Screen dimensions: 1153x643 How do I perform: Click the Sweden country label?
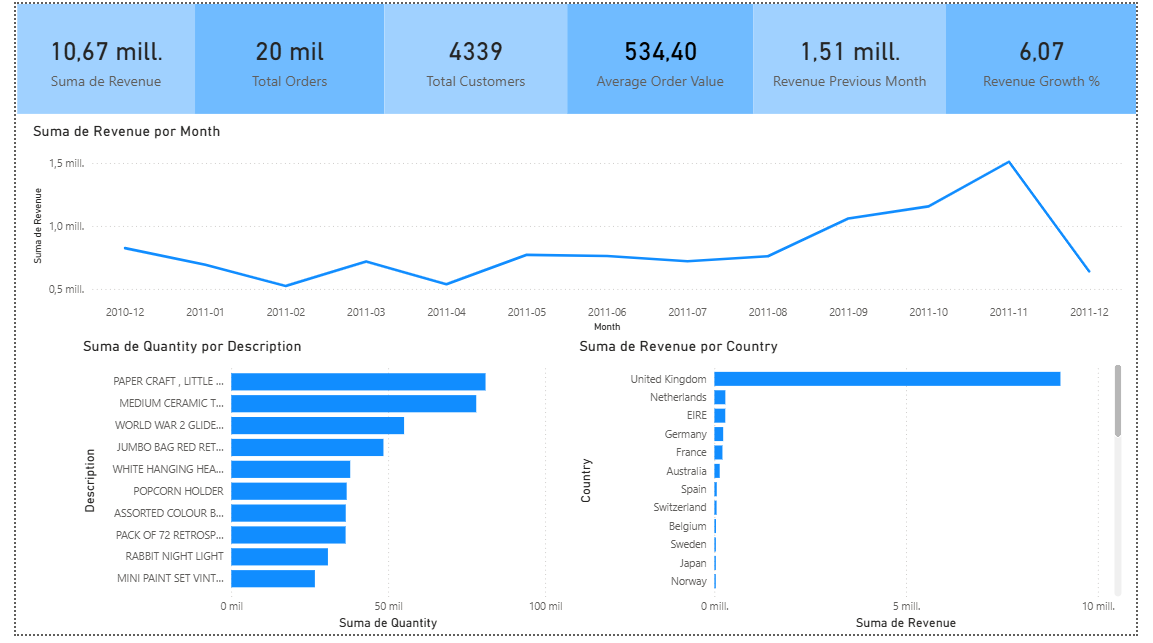[688, 544]
